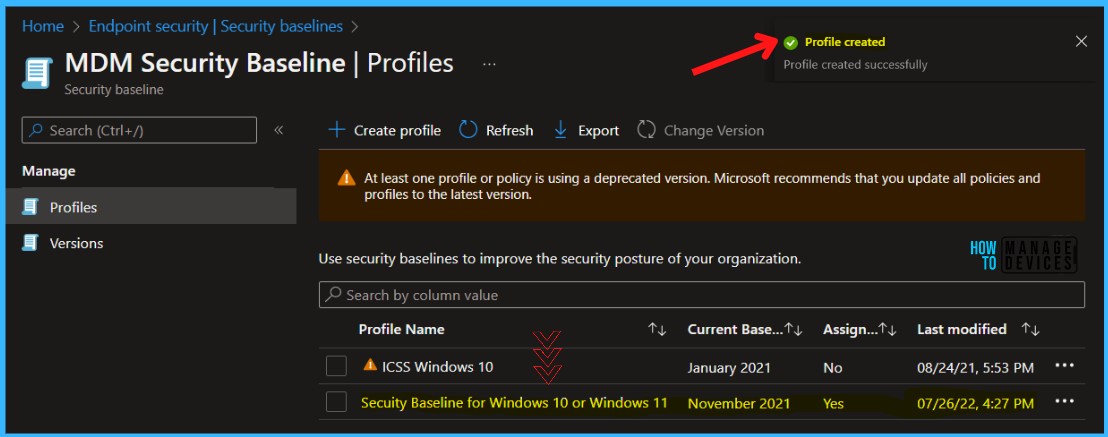This screenshot has height=437, width=1108.
Task: Click the circular Refresh icon
Action: 468,130
